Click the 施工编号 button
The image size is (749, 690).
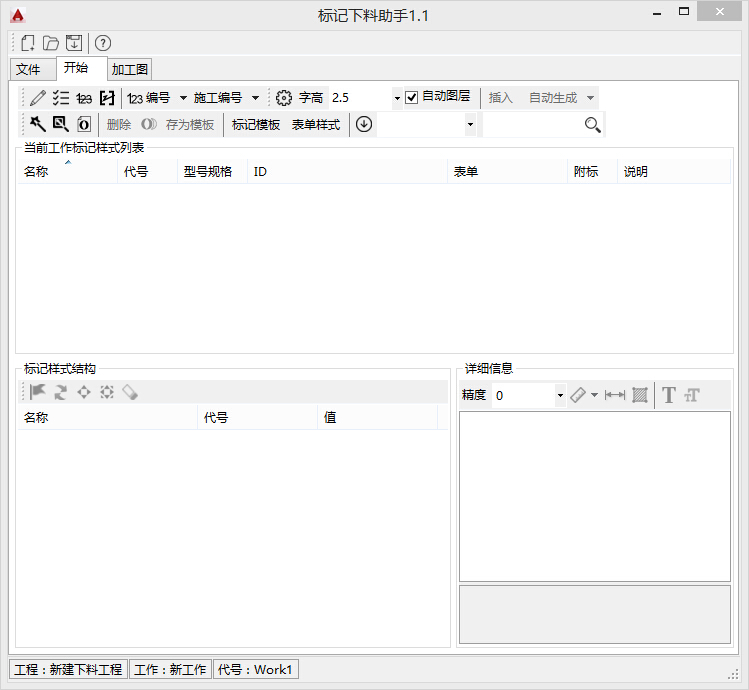coord(218,98)
